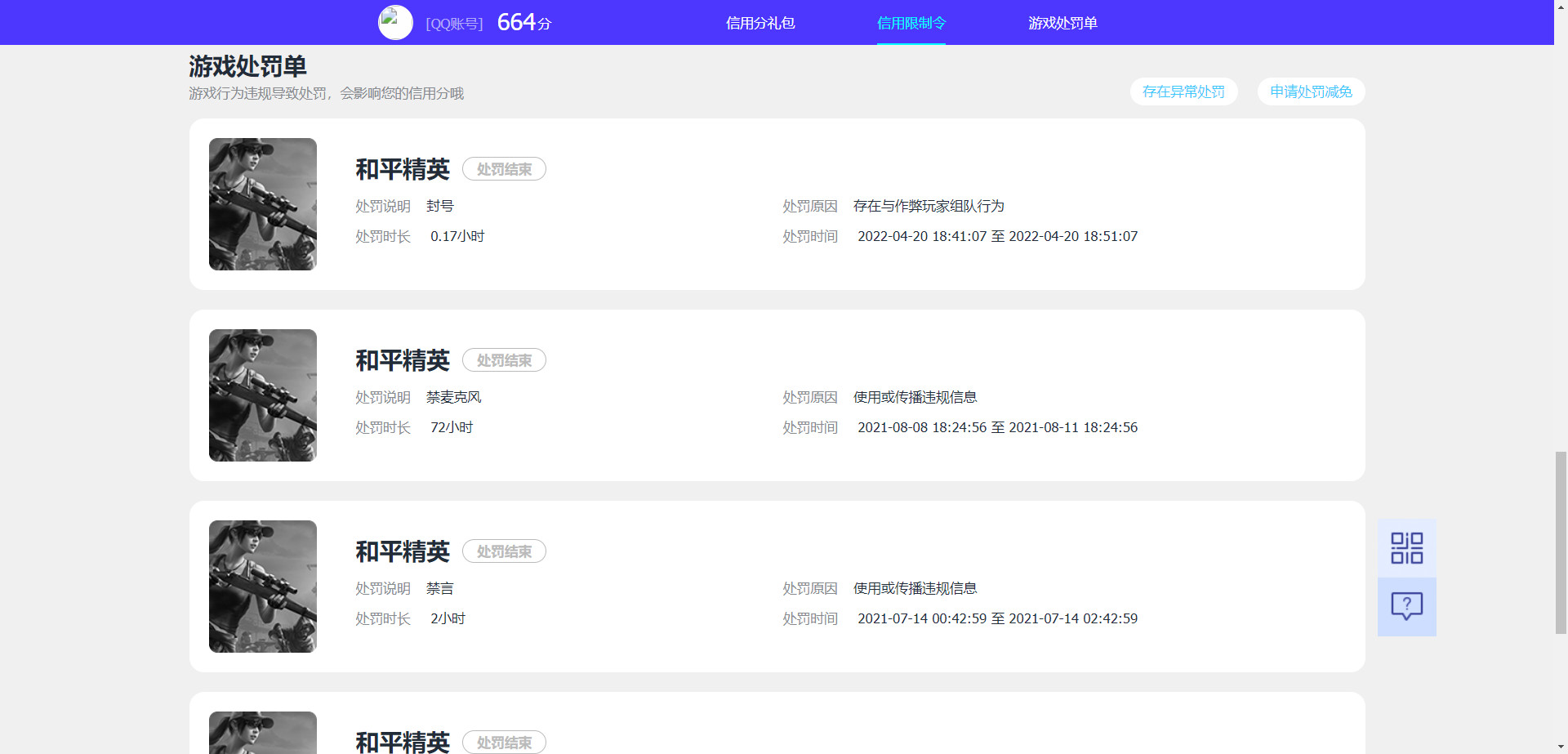Click 处罚结束 badge on the 禁麦克风 card
Image resolution: width=1568 pixels, height=754 pixels.
coord(504,360)
